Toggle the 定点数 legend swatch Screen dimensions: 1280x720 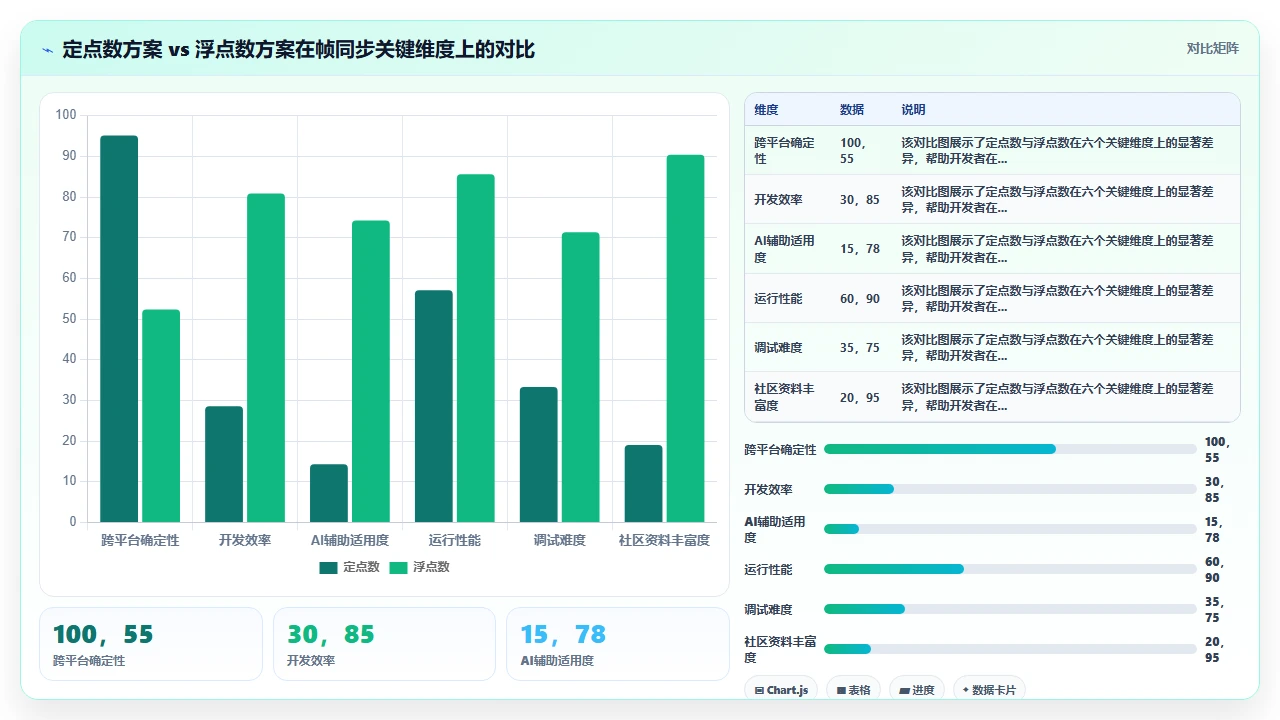pos(329,567)
